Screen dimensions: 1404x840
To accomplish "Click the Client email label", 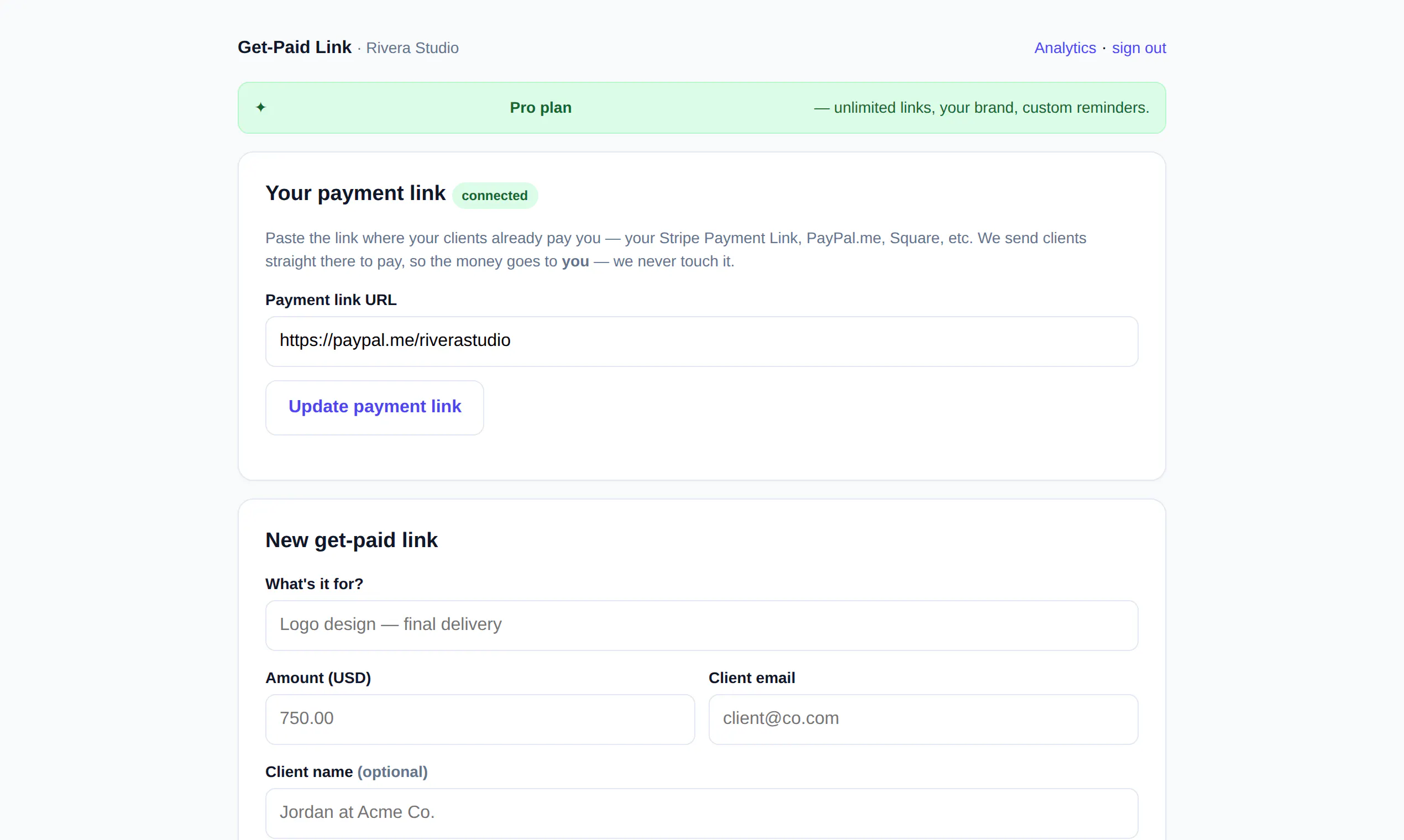I will coord(752,678).
